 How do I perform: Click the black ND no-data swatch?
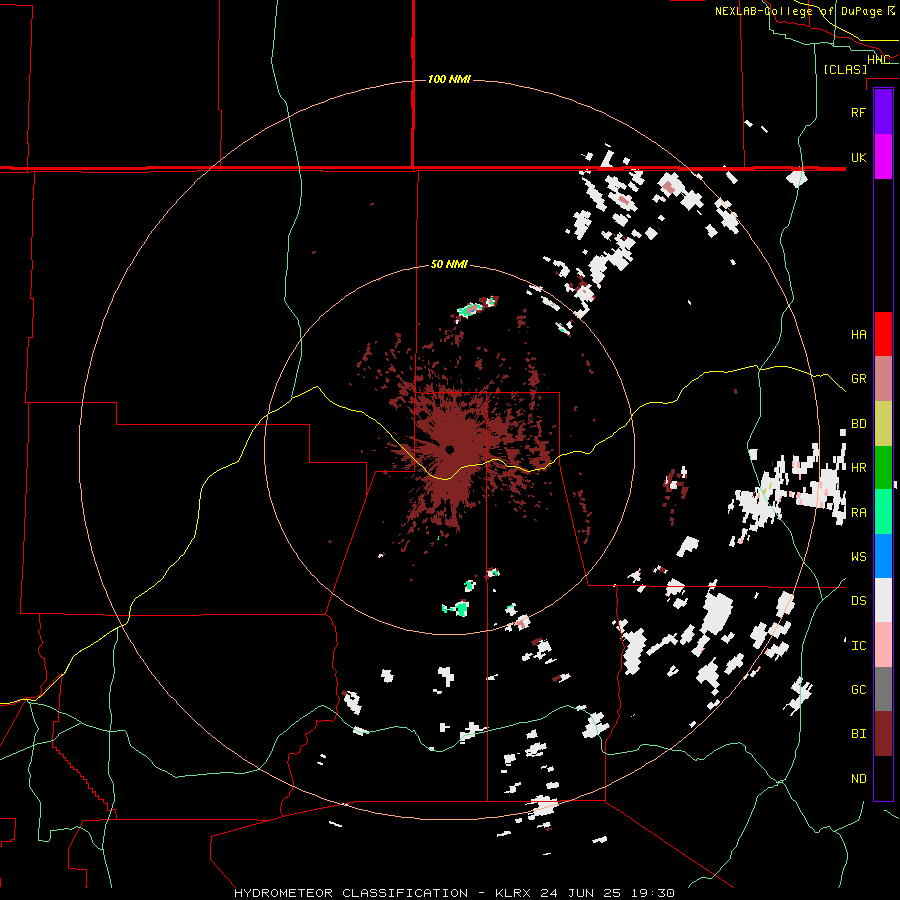pyautogui.click(x=883, y=778)
